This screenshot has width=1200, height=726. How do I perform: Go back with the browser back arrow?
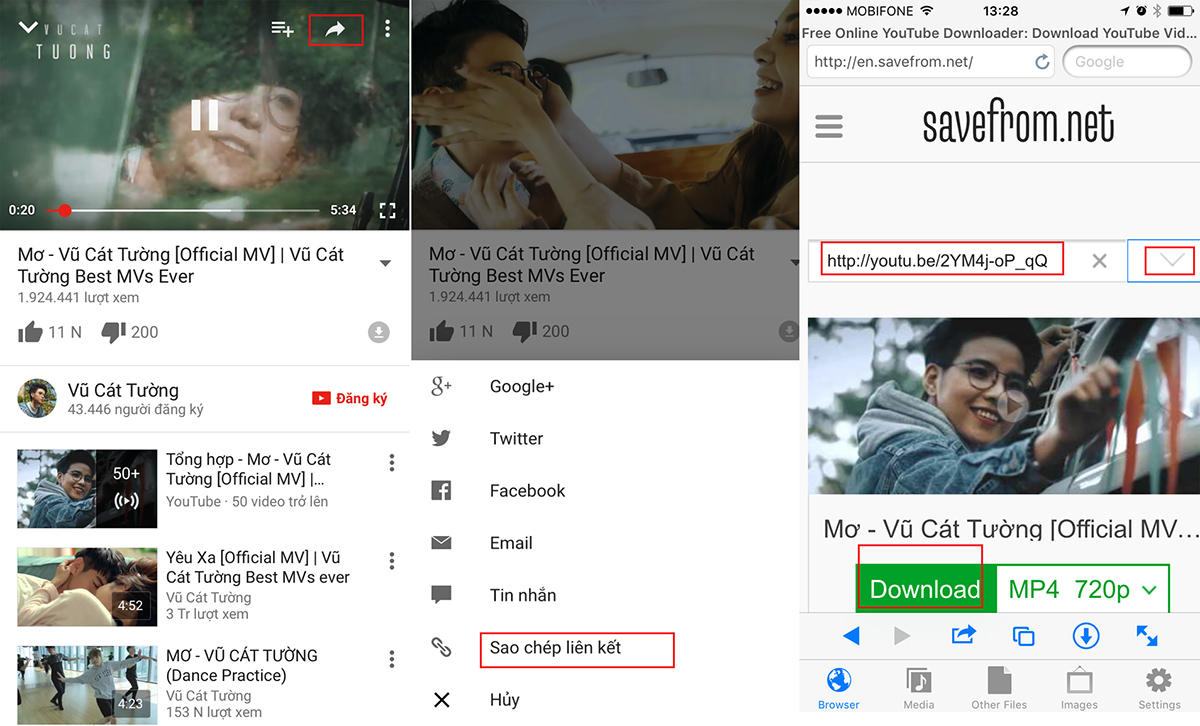[x=852, y=635]
